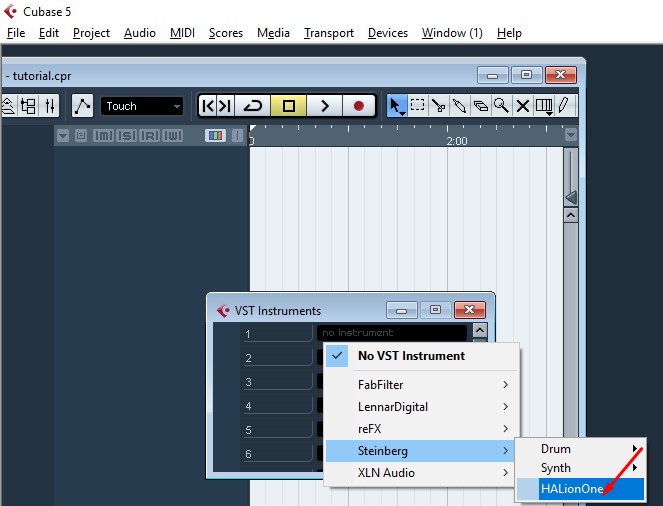
Task: Minimize the tutorial.cpr project window
Action: (x=493, y=75)
